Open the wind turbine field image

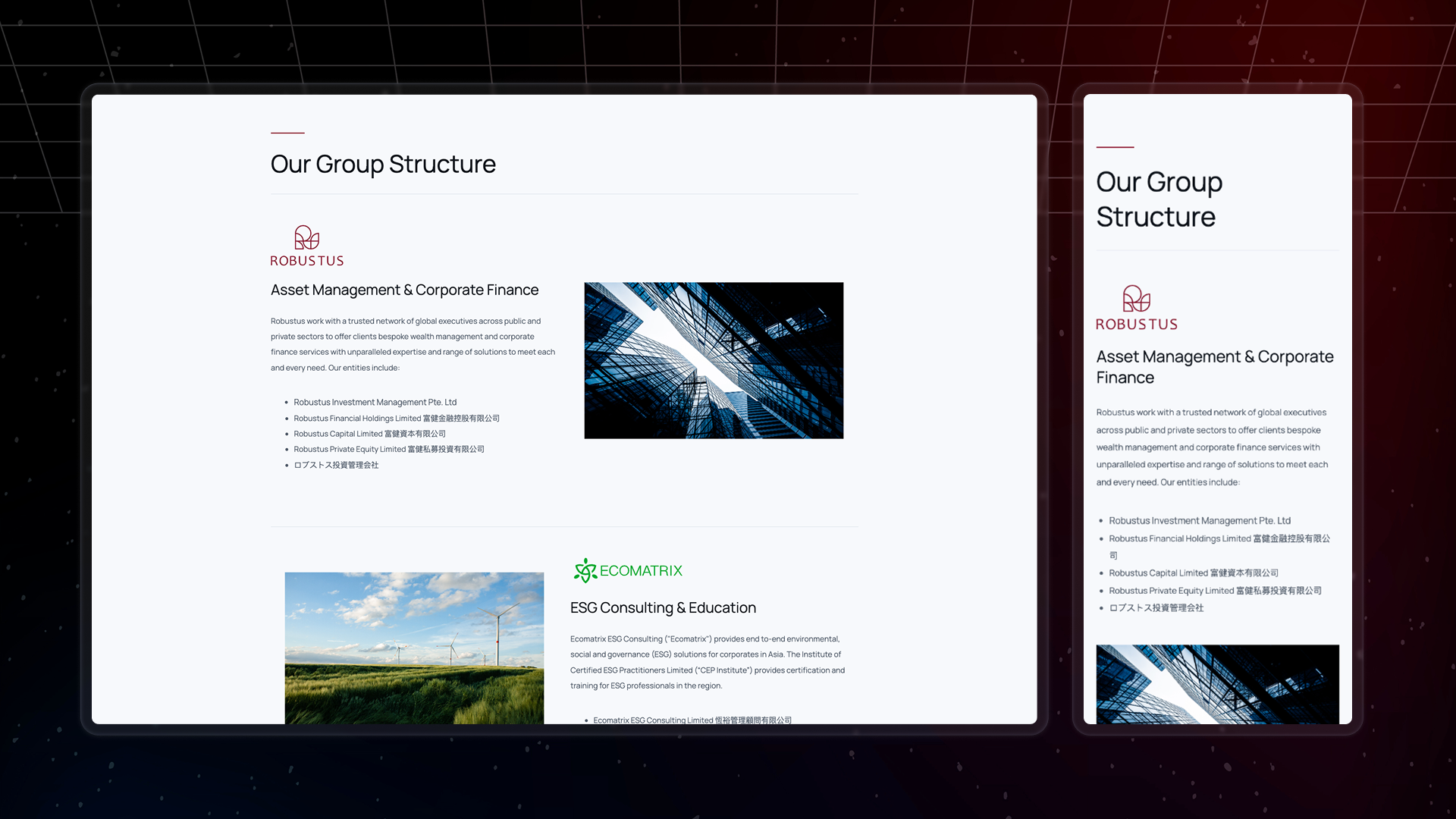[414, 647]
